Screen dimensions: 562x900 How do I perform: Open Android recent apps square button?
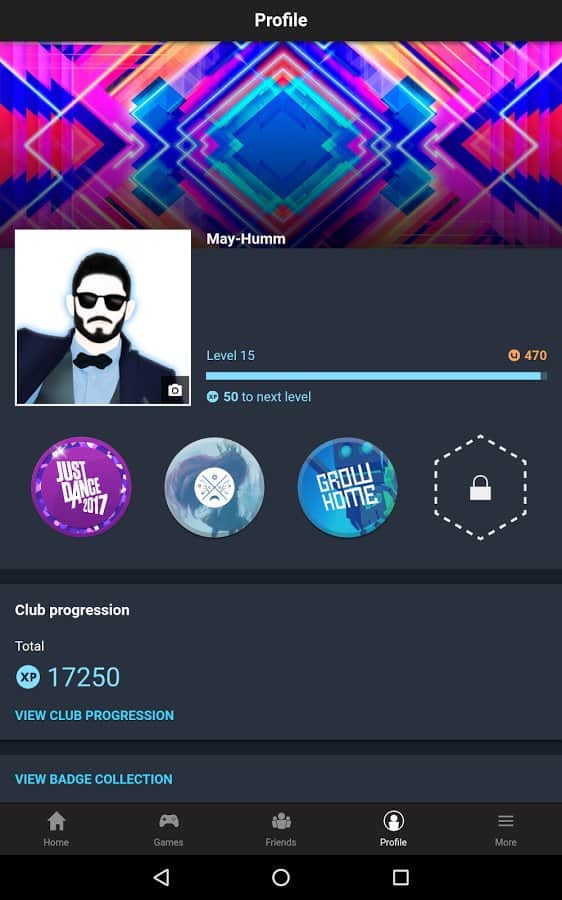tap(400, 877)
